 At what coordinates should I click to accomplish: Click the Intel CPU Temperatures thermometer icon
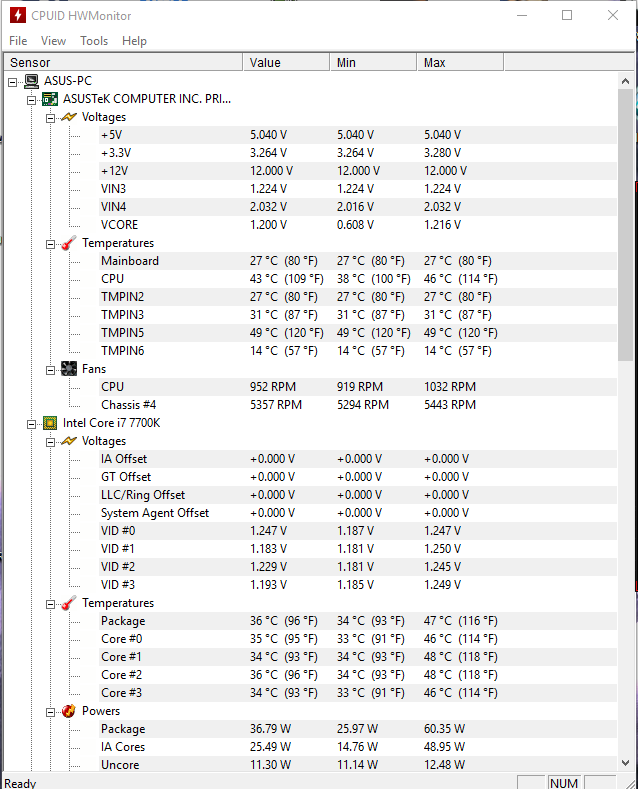click(69, 603)
